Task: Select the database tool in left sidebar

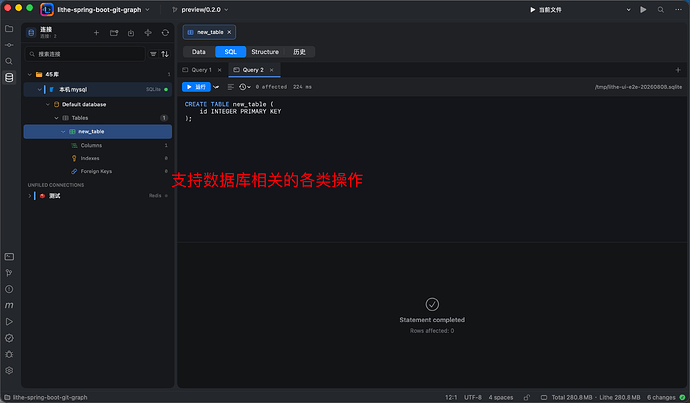Action: 9,77
